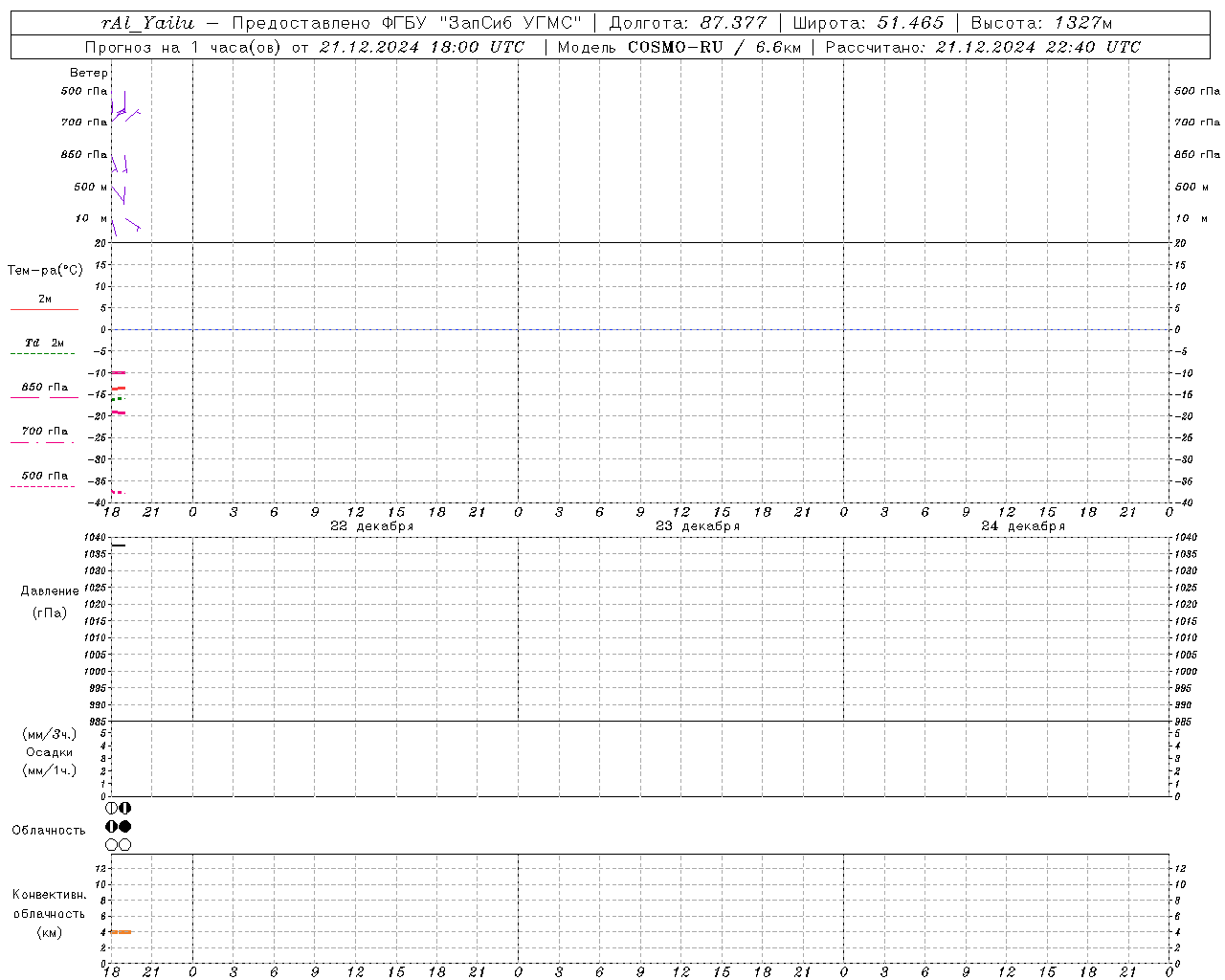Click the Ветер section label
1225x980 pixels.
click(x=89, y=73)
